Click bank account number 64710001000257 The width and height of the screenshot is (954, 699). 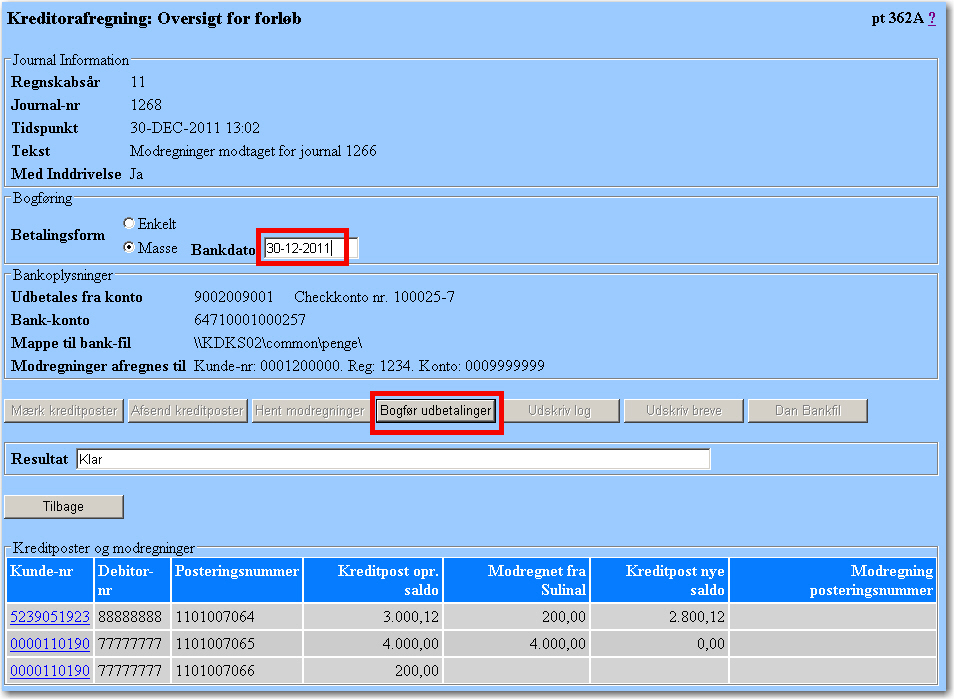249,320
